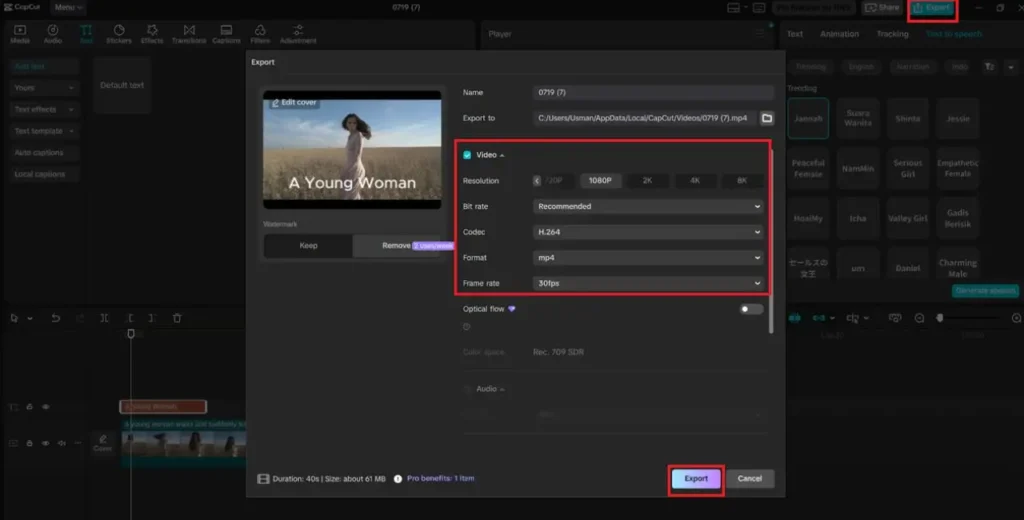
Task: Select the Jannah voice card
Action: click(808, 119)
